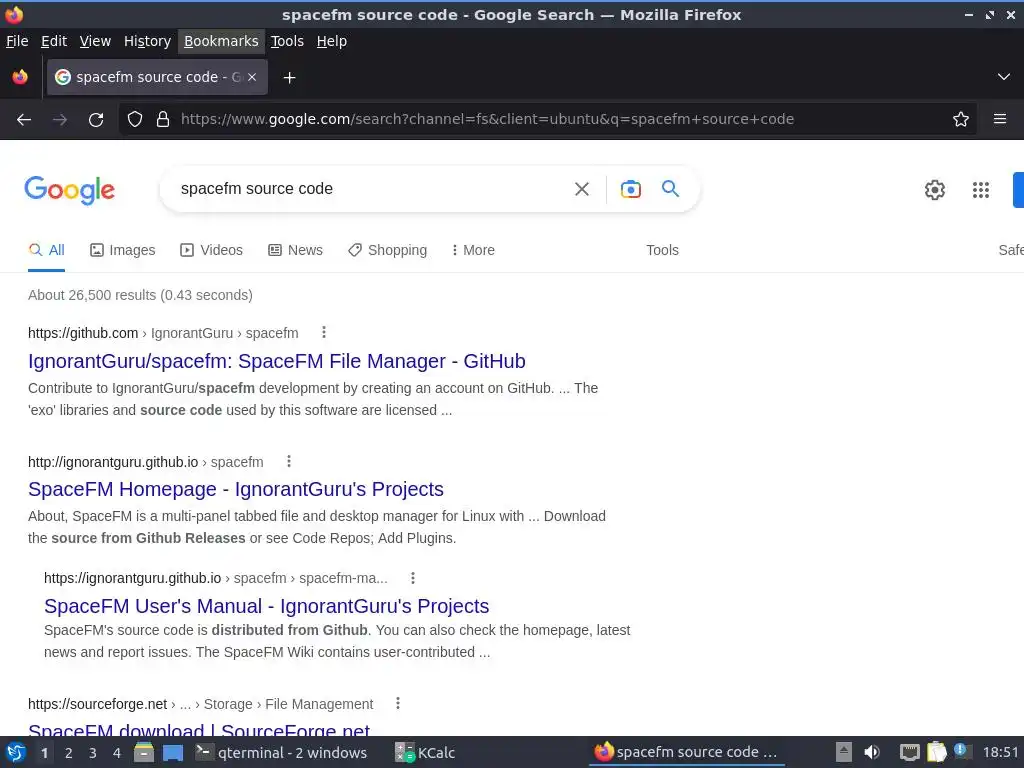The width and height of the screenshot is (1024, 768).
Task: Switch to qterminal windows in taskbar
Action: coord(282,753)
